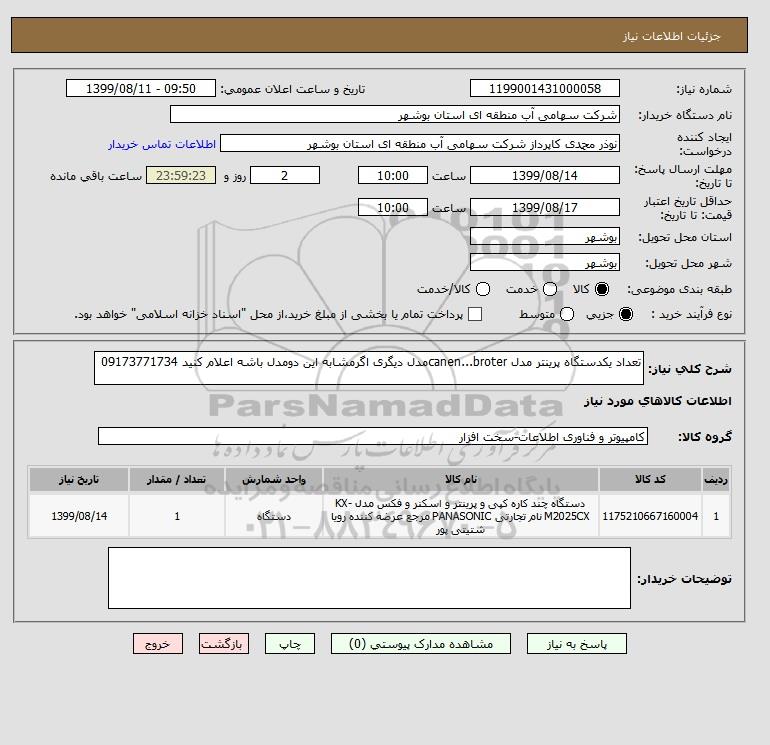Image resolution: width=770 pixels, height=745 pixels.
Task: Click the table date cell 1399/08/14
Action: (79, 516)
